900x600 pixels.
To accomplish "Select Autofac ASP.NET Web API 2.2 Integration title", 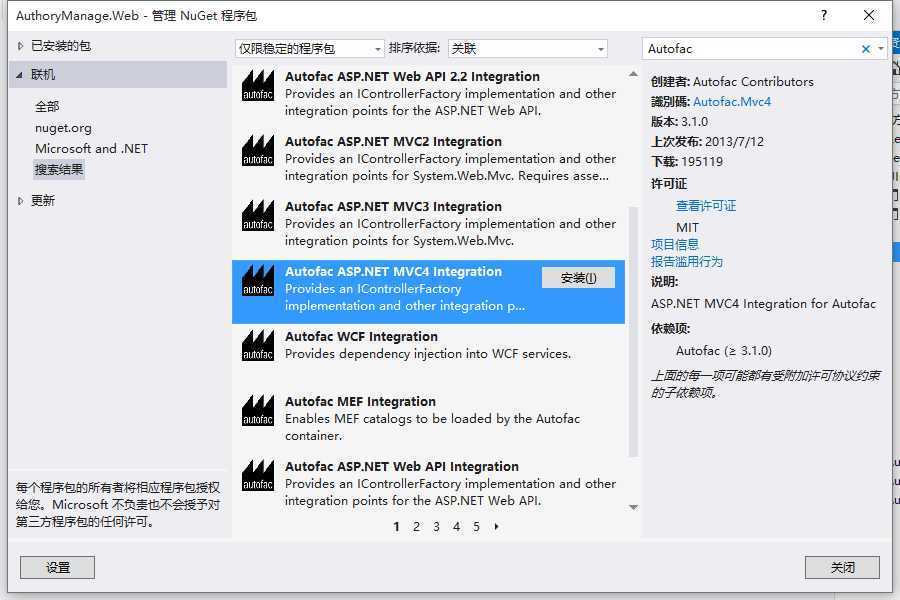I will tap(412, 76).
